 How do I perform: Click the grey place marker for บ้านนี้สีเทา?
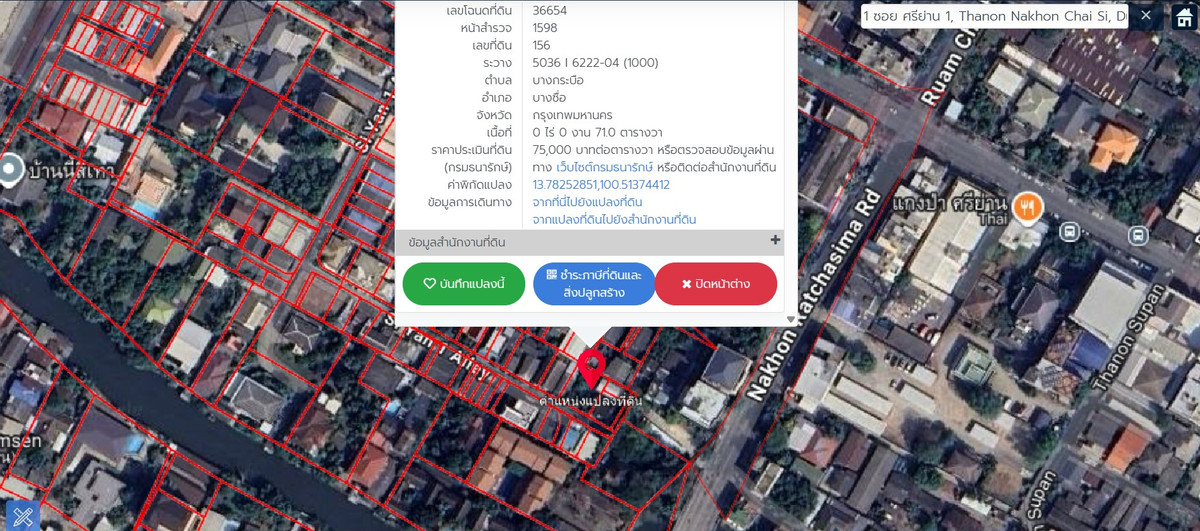point(11,170)
